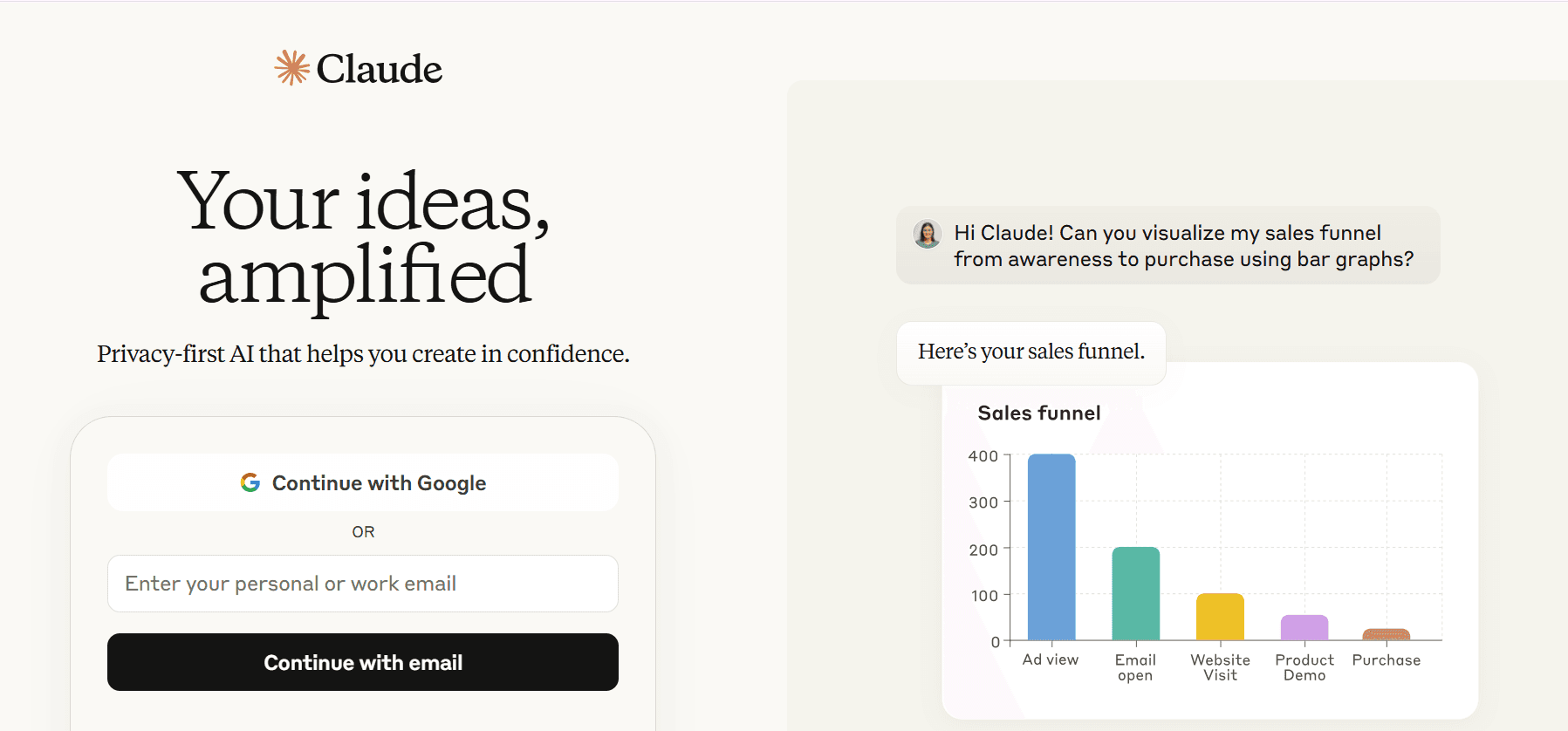
Task: Select the yellow Website Visit bar
Action: pyautogui.click(x=1220, y=617)
